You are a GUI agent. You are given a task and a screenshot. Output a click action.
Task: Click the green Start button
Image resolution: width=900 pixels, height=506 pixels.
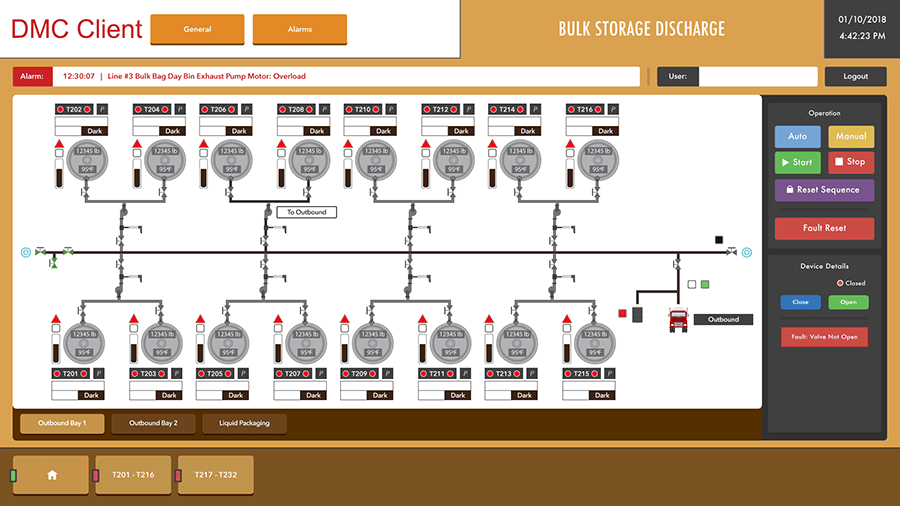pyautogui.click(x=797, y=162)
